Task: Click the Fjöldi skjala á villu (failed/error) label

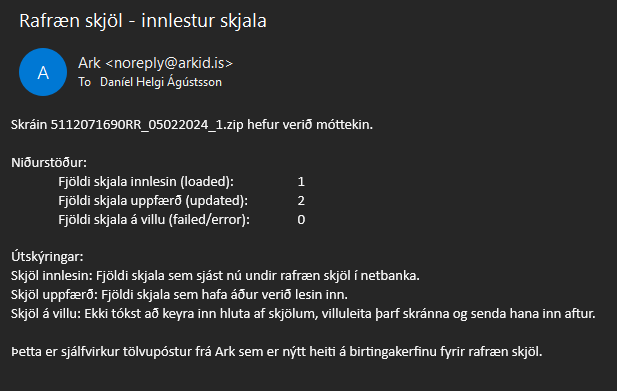Action: tap(154, 219)
